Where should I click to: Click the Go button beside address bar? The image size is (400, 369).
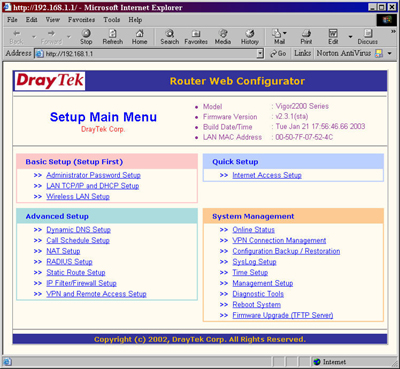[278, 53]
